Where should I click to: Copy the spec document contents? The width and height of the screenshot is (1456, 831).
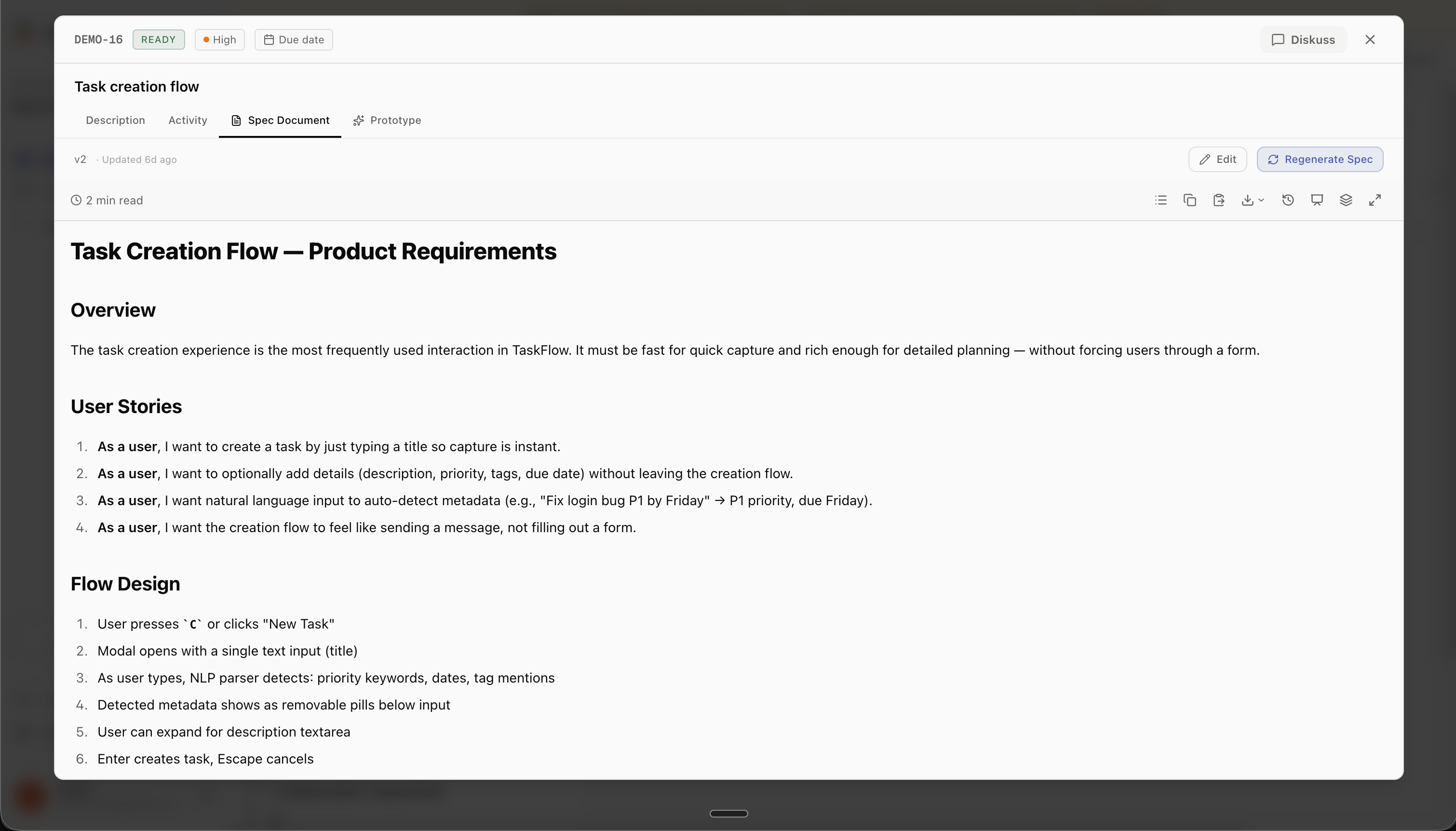tap(1189, 200)
